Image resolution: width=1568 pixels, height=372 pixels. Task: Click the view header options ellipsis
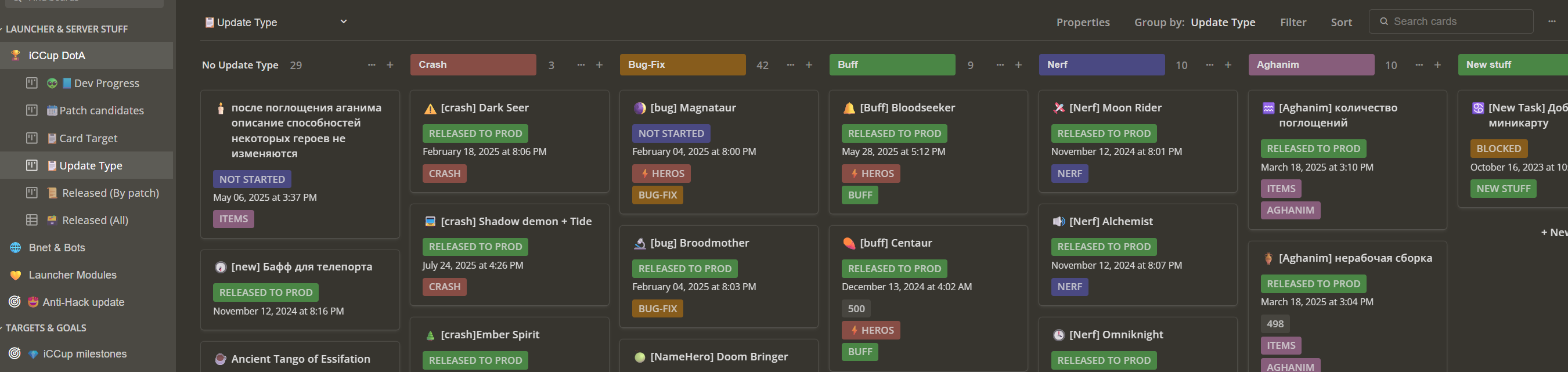tap(1552, 21)
